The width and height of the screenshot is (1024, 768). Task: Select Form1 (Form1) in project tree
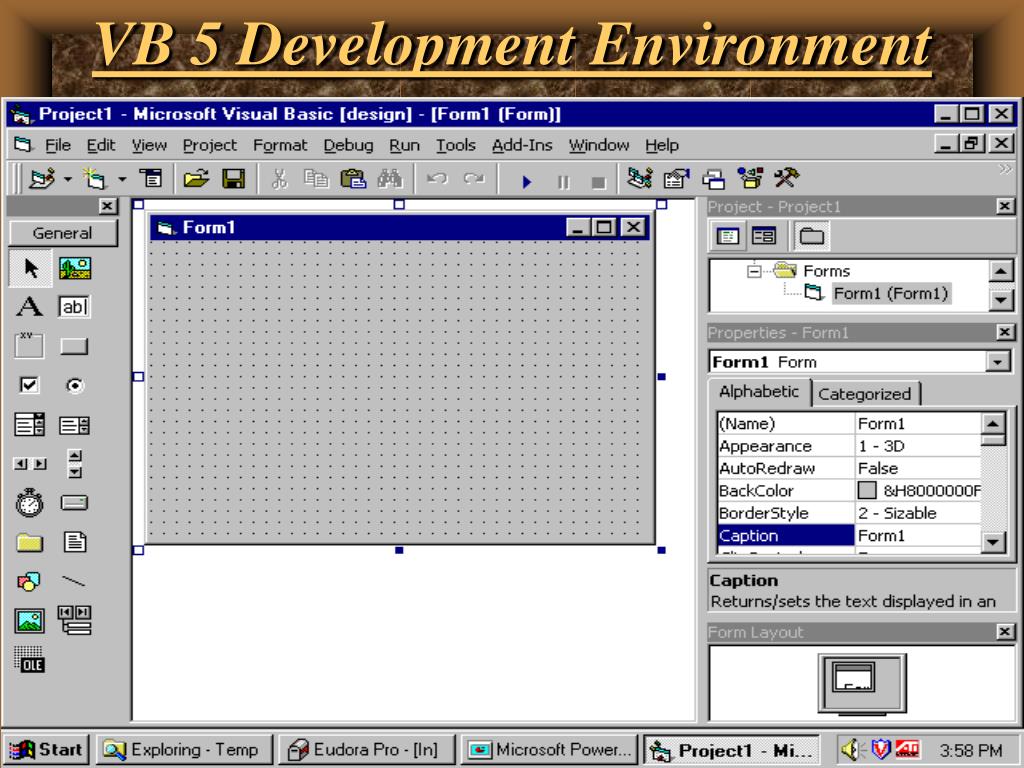coord(890,293)
